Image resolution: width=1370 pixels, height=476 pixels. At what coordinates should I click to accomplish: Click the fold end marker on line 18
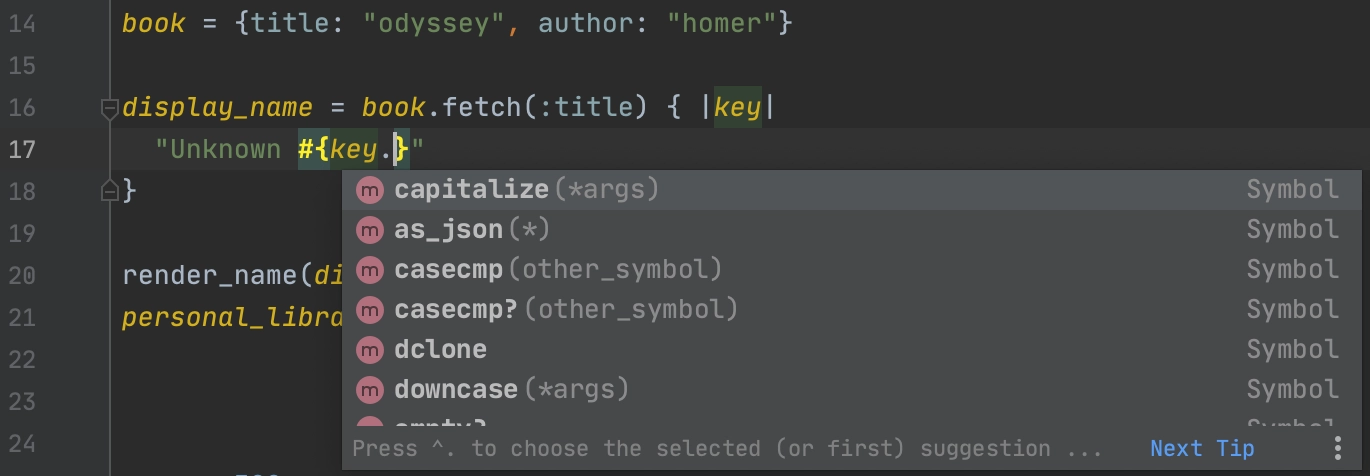pos(110,189)
